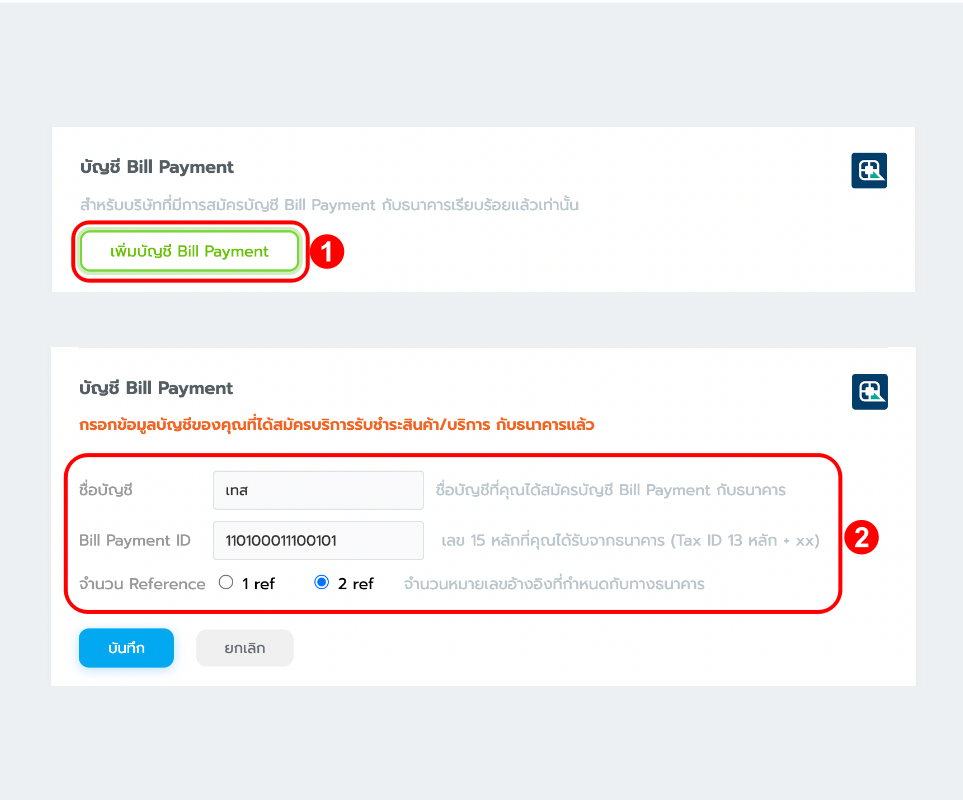Click the red number 2 step badge
This screenshot has height=800, width=963.
[x=862, y=538]
